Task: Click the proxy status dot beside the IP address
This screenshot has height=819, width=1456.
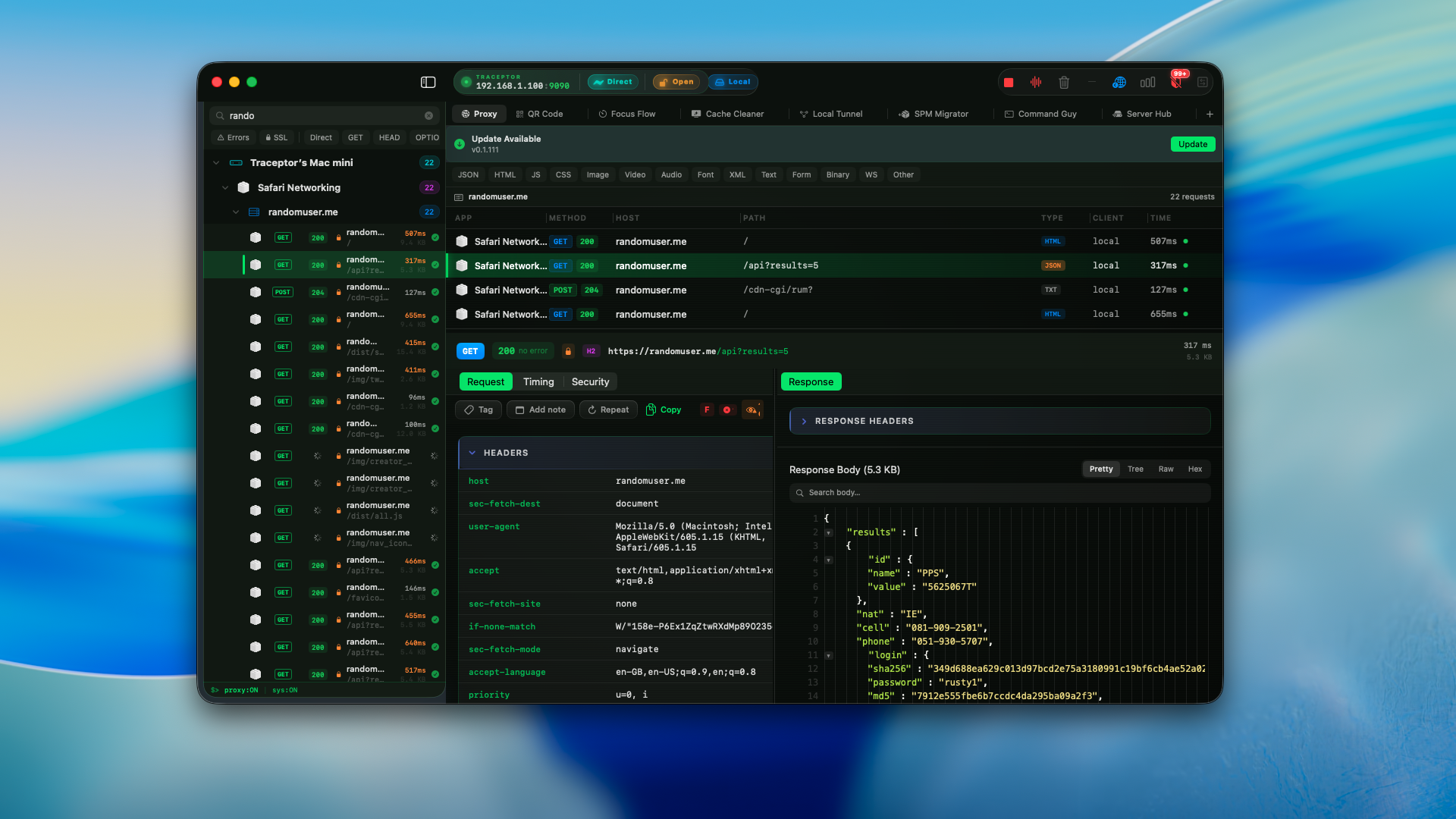Action: click(466, 82)
